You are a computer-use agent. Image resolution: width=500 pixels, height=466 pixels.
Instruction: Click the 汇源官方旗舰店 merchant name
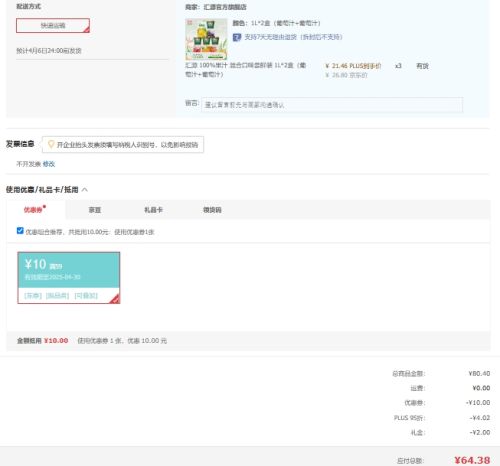click(x=225, y=7)
